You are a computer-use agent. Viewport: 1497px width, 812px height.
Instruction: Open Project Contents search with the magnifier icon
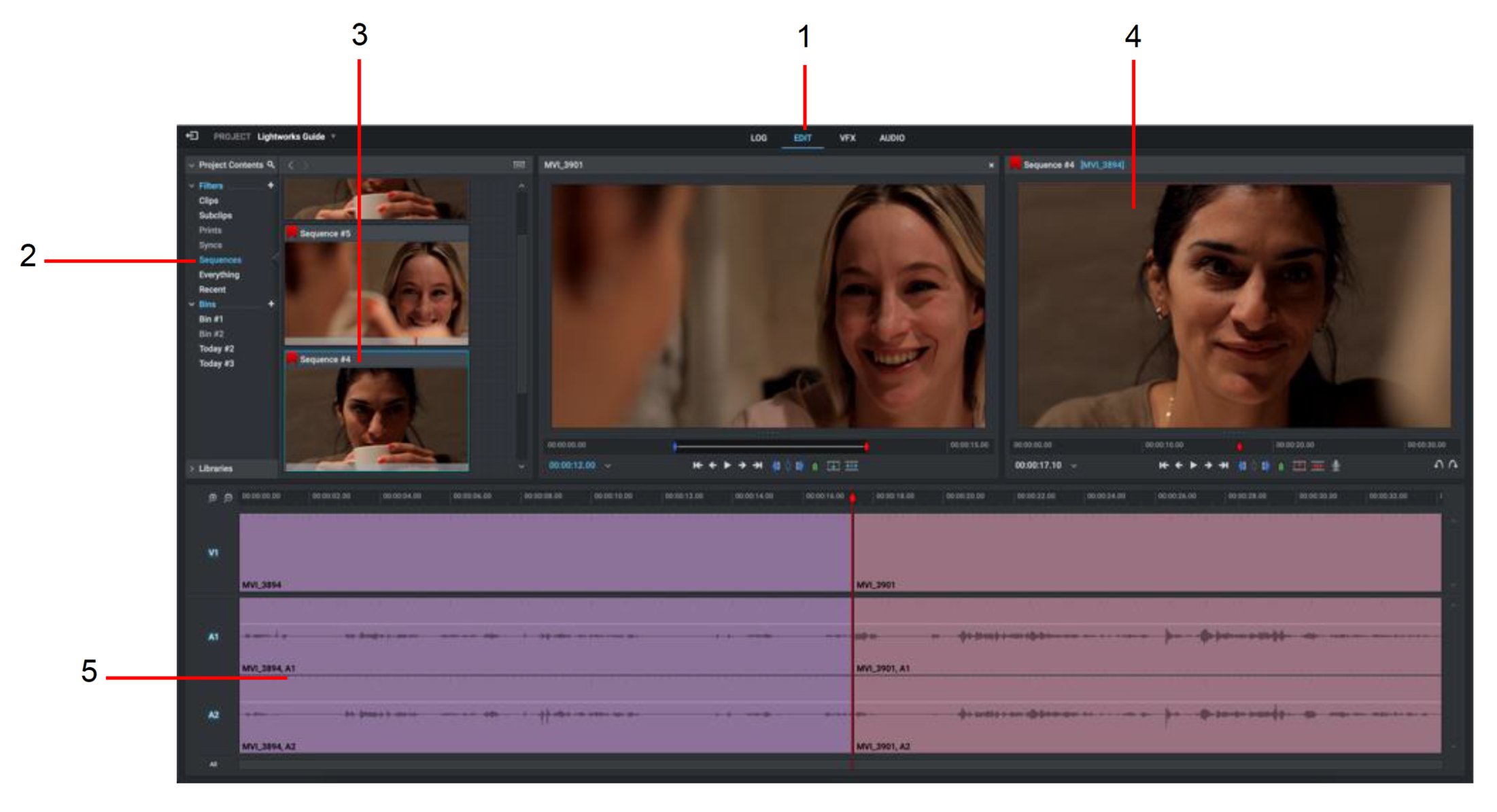[x=271, y=164]
